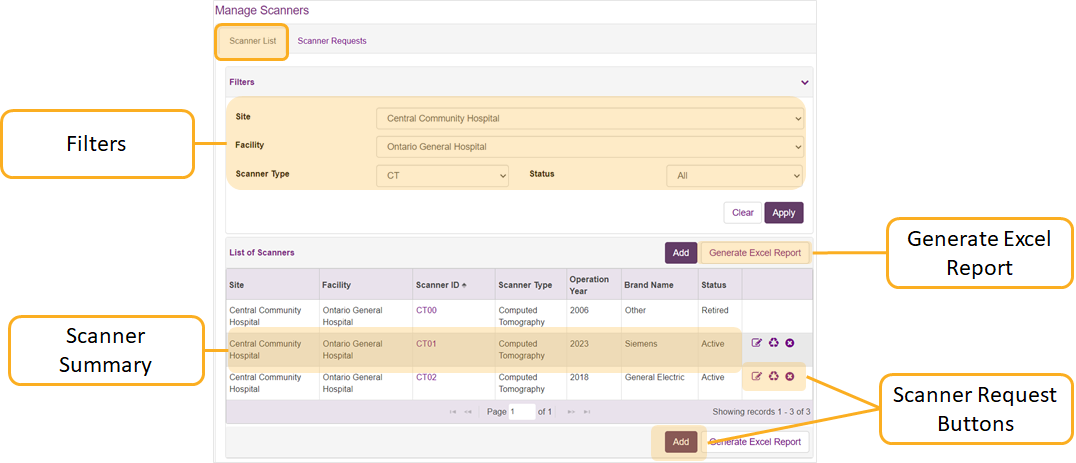Go to the first page of results
Viewport: 1076px width, 463px height.
tap(453, 412)
